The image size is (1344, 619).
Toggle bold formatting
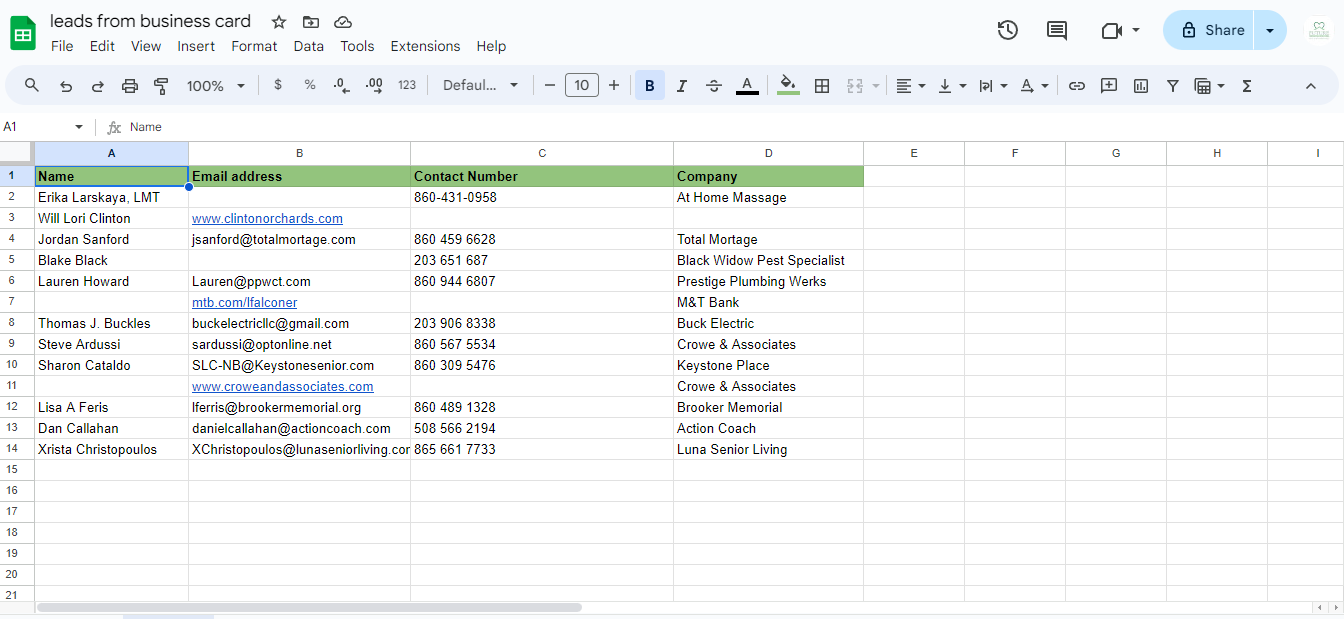click(650, 85)
